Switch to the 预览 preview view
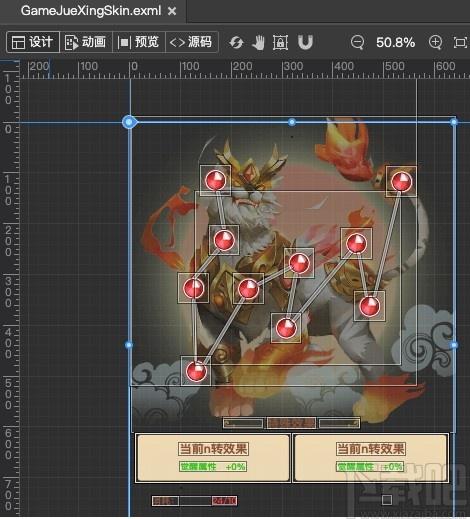The width and height of the screenshot is (470, 519). coord(139,42)
